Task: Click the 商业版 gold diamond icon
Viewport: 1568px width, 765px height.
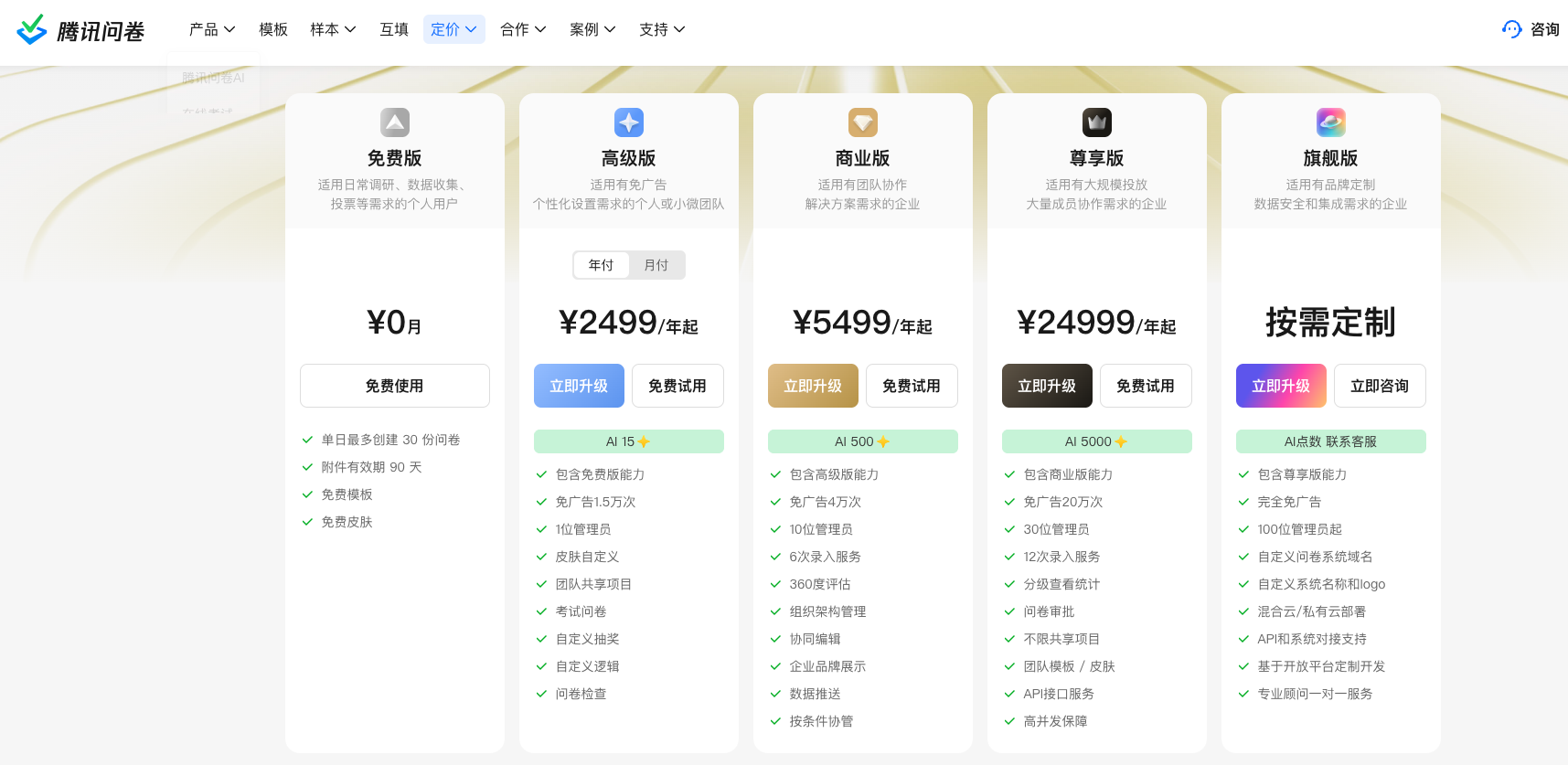Action: tap(863, 122)
